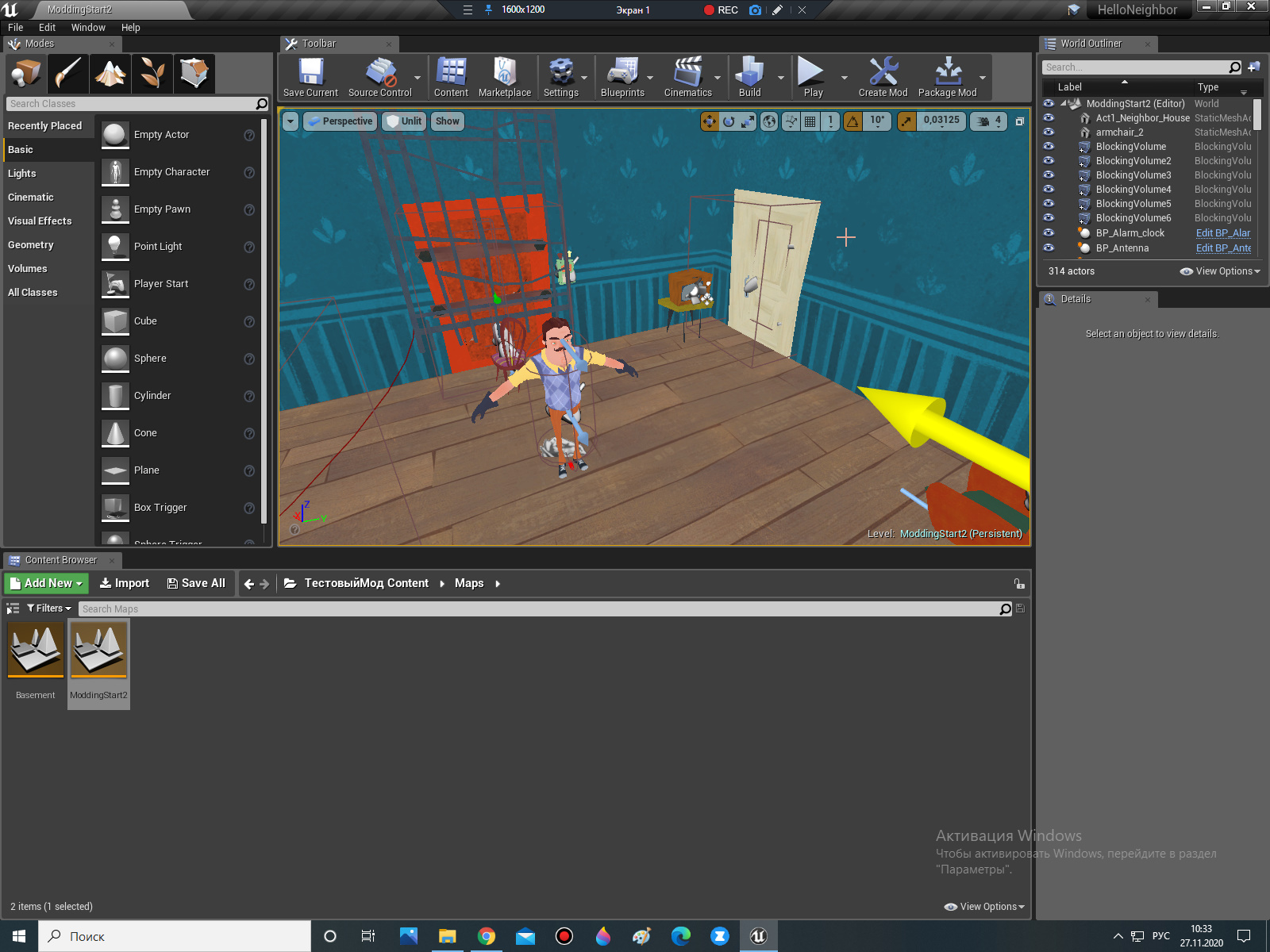Open rotation snap 10° dropdown
The width and height of the screenshot is (1270, 952).
pyautogui.click(x=877, y=121)
